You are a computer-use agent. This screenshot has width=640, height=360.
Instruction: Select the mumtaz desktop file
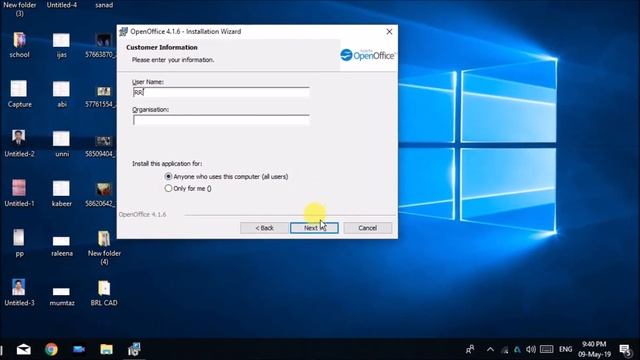(x=62, y=296)
